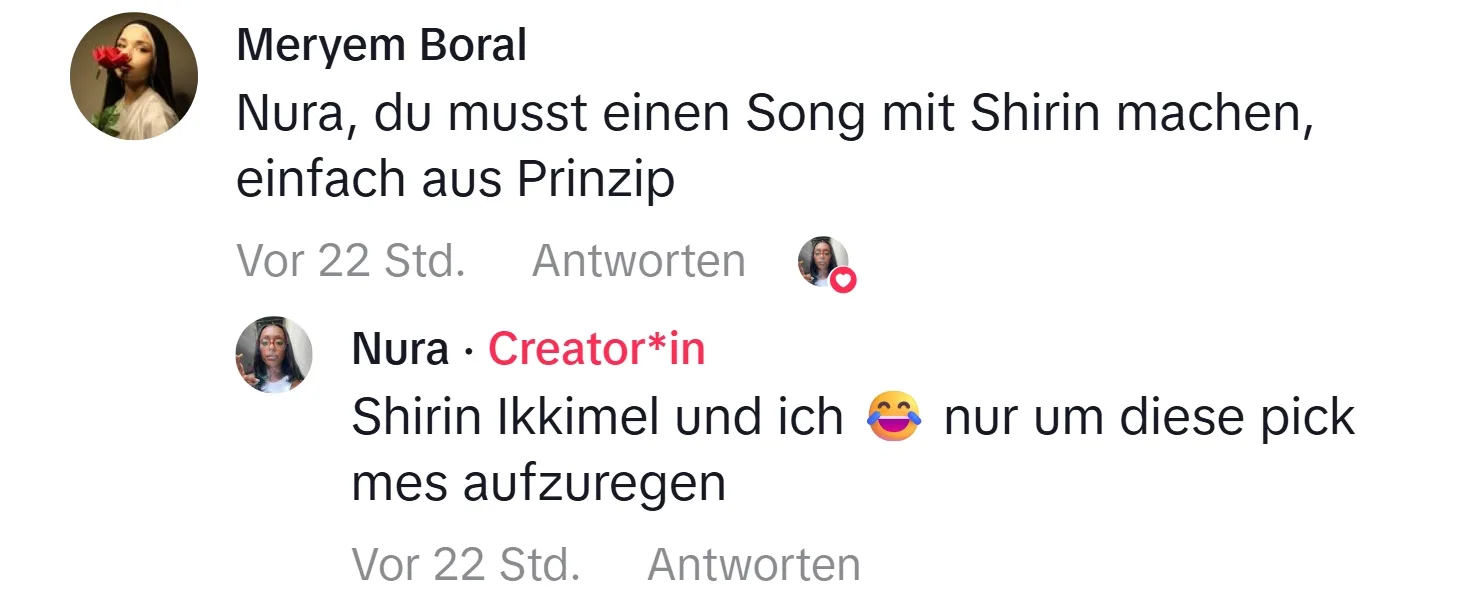Open Nura's profile picture in the reply
This screenshot has width=1465, height=606.
(x=273, y=355)
